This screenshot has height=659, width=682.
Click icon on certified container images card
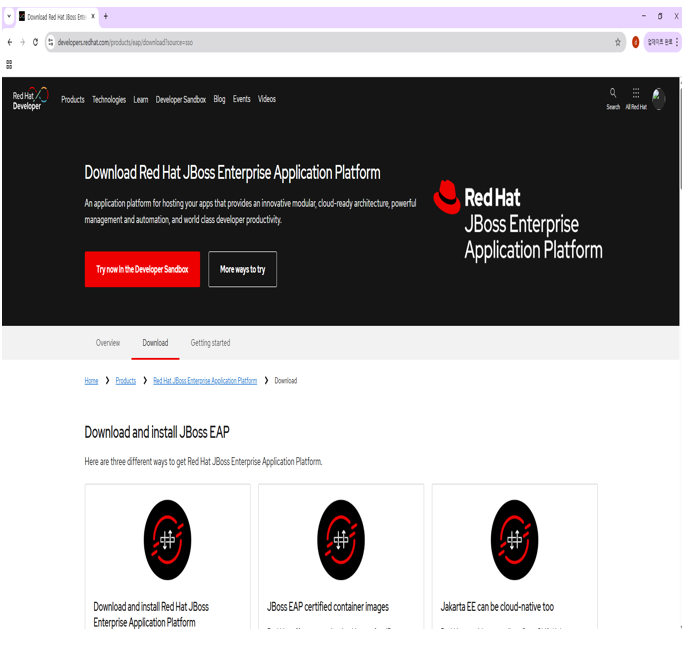(x=341, y=539)
